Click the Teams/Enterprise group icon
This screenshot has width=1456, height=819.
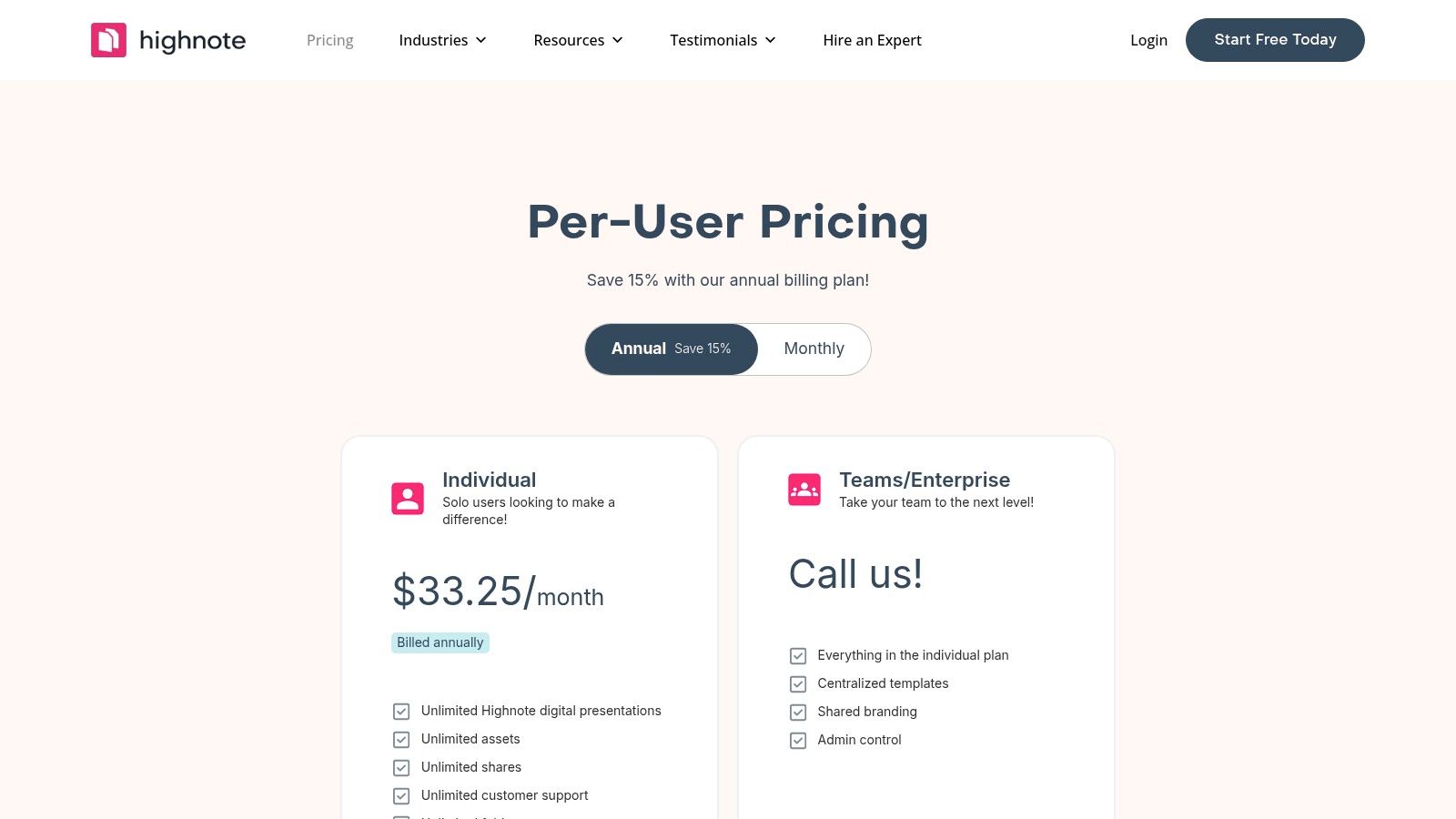[804, 490]
